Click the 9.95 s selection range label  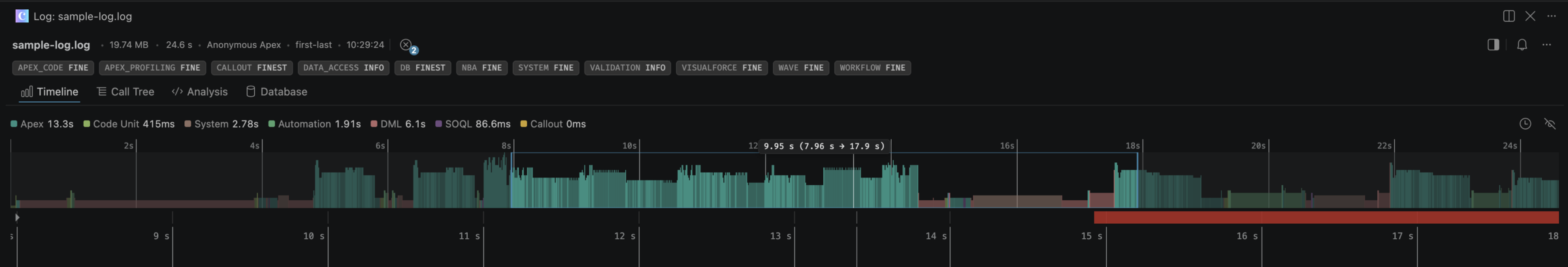[x=825, y=147]
